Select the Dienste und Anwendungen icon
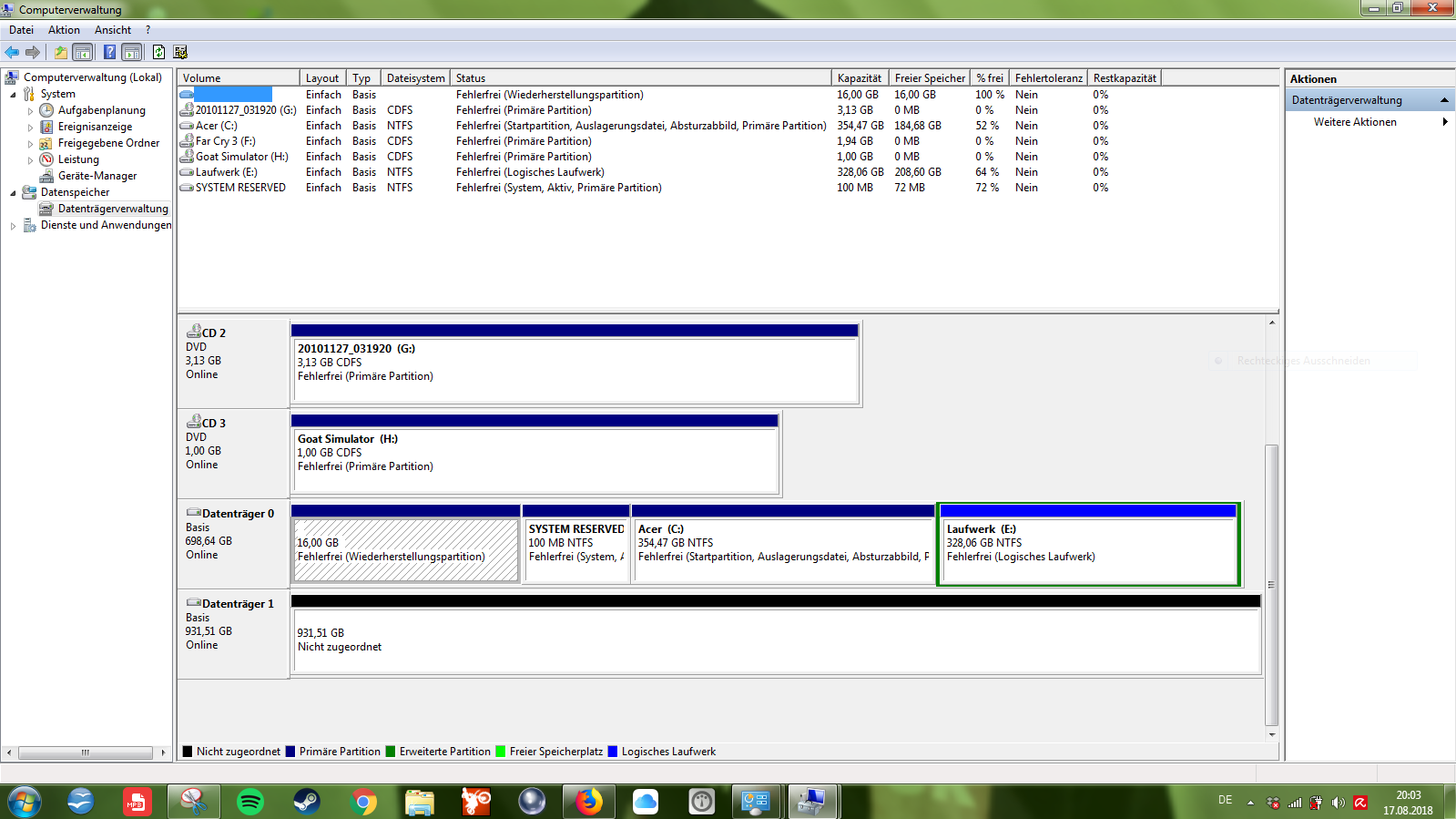This screenshot has width=1456, height=819. pyautogui.click(x=29, y=225)
